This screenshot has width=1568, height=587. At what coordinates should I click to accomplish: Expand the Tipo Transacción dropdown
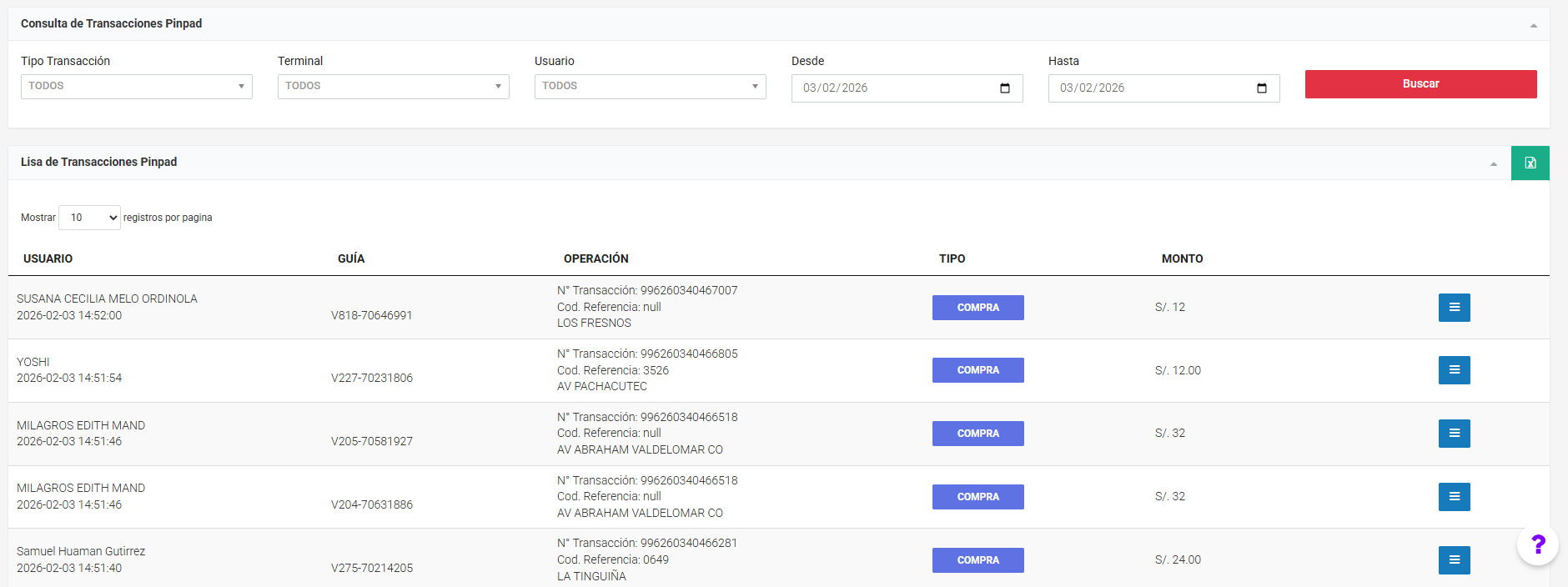coord(136,87)
